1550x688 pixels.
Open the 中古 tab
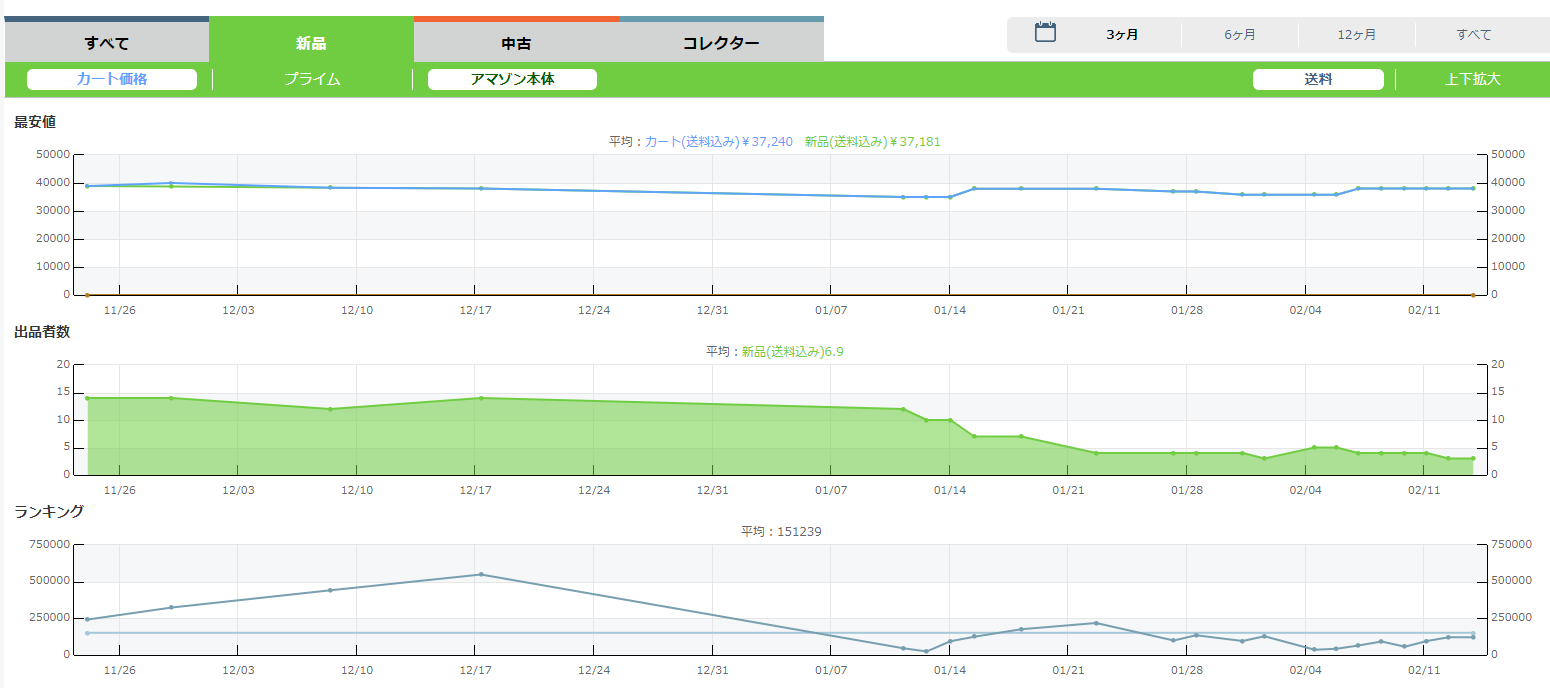[x=516, y=43]
